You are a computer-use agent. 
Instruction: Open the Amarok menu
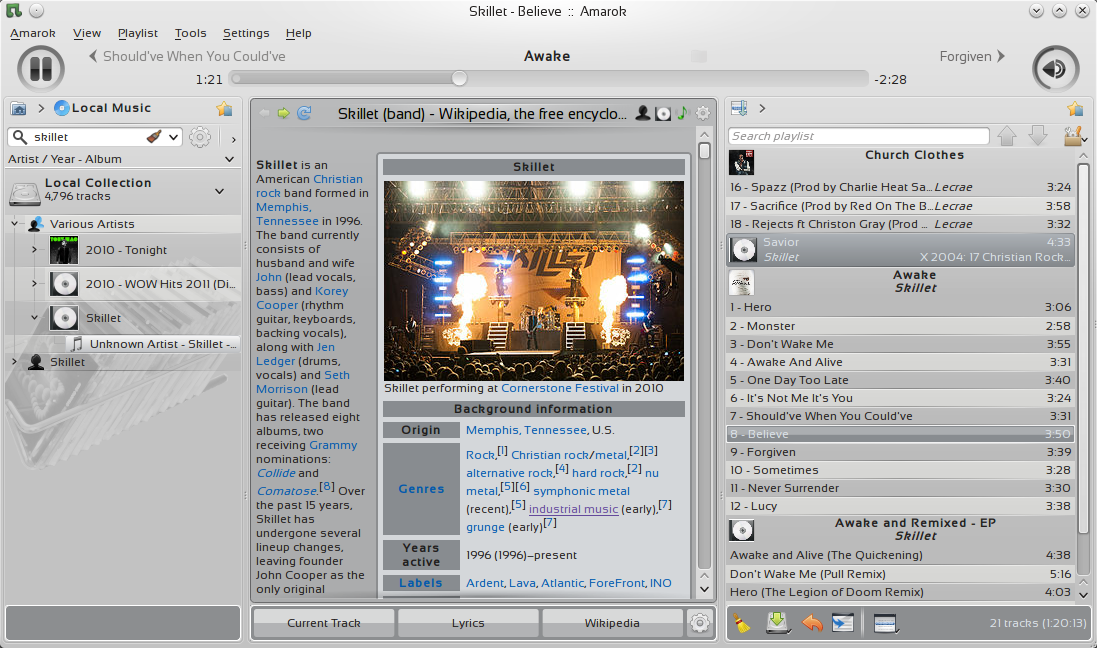click(x=33, y=33)
